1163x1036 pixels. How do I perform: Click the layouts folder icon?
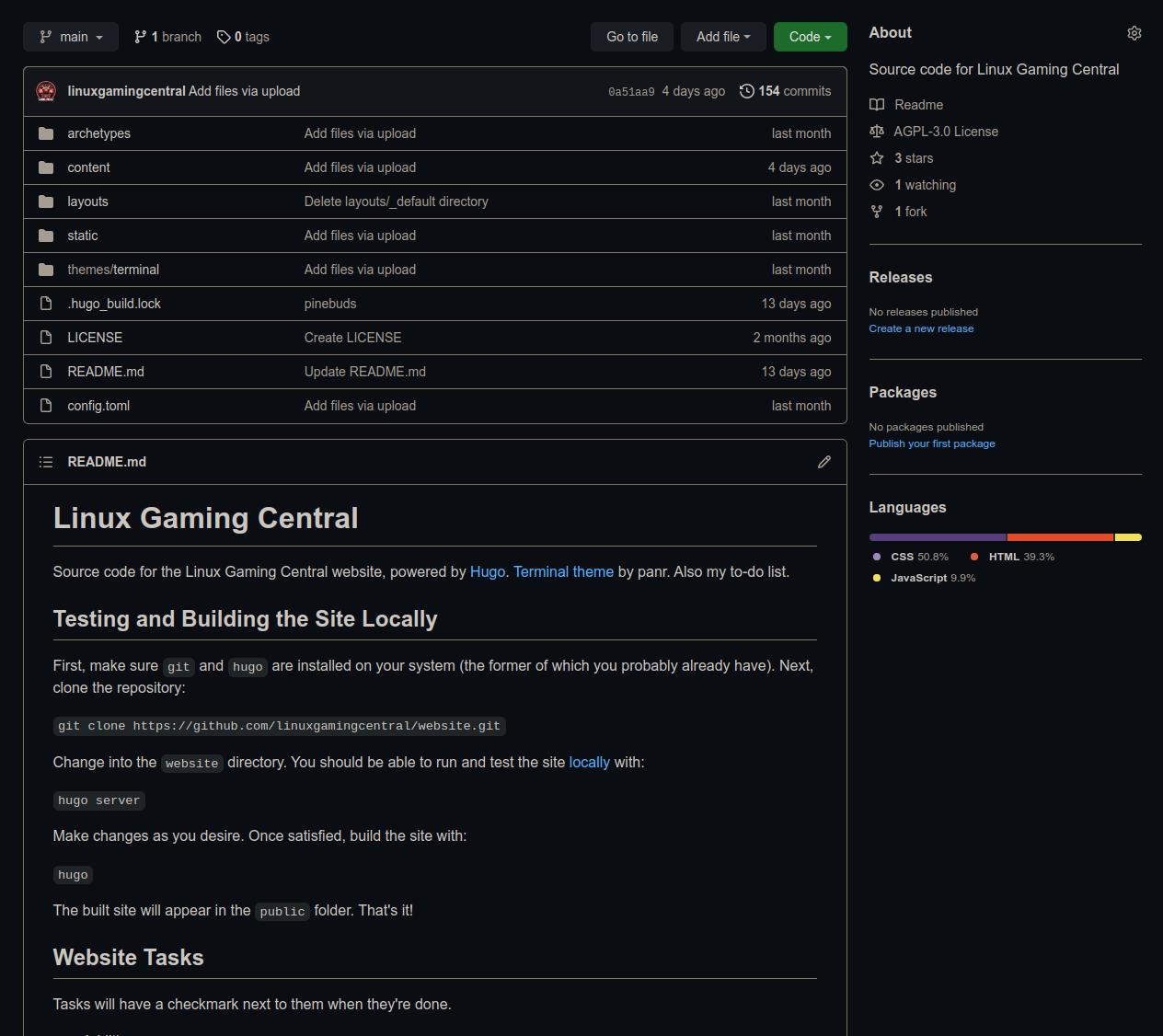click(46, 201)
